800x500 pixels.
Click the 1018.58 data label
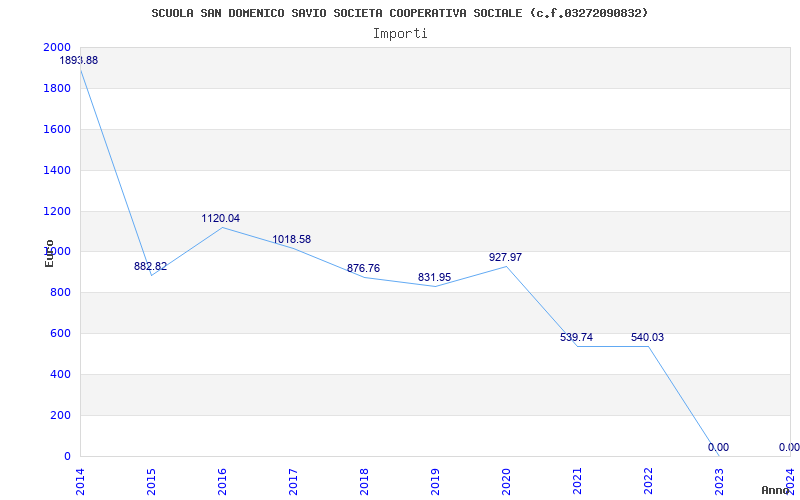pos(291,239)
